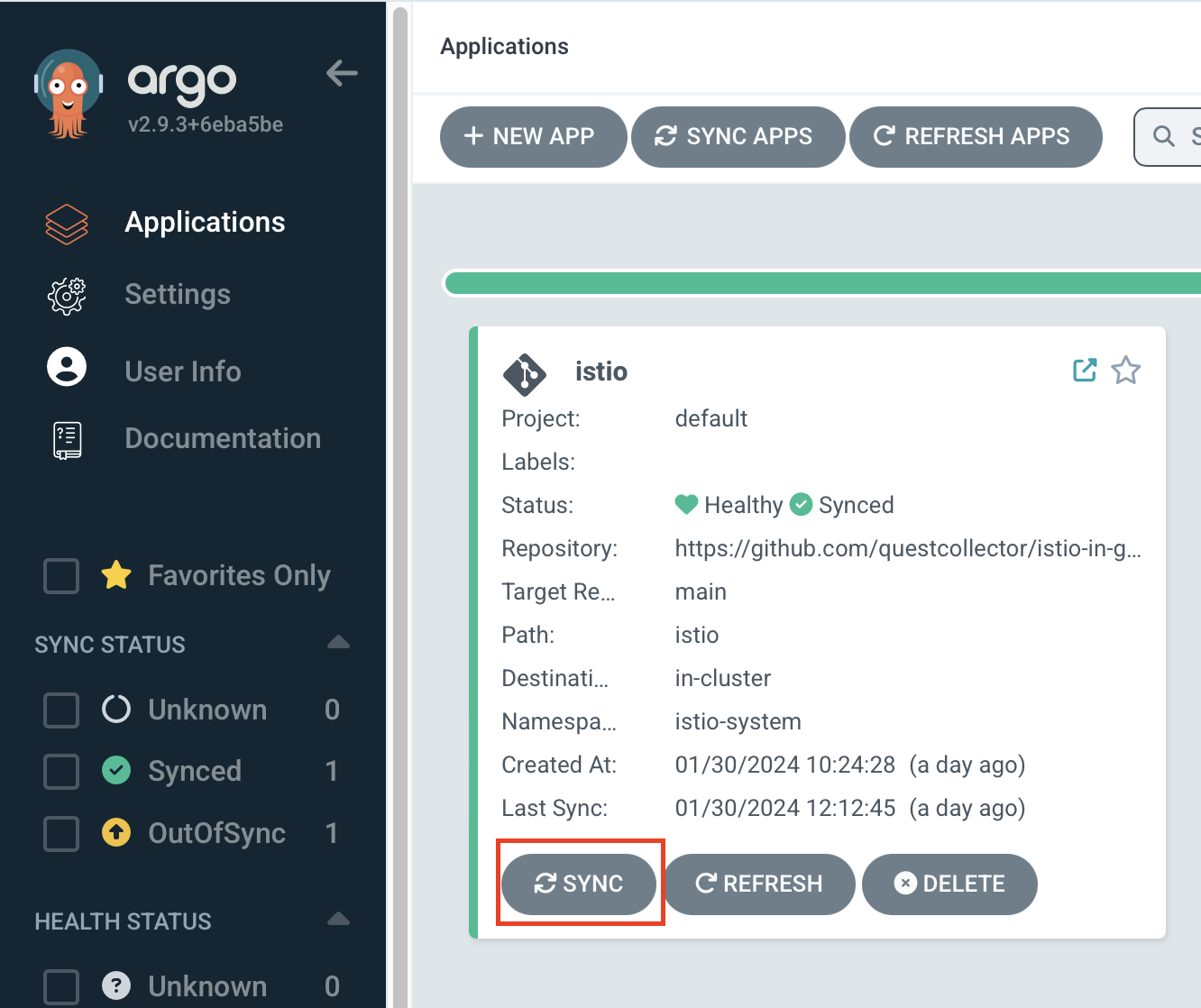This screenshot has height=1008, width=1201.
Task: Click the search magnifier icon
Action: tap(1164, 136)
